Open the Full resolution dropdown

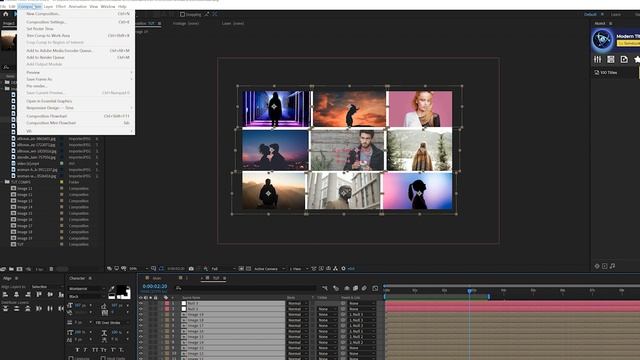coord(223,269)
